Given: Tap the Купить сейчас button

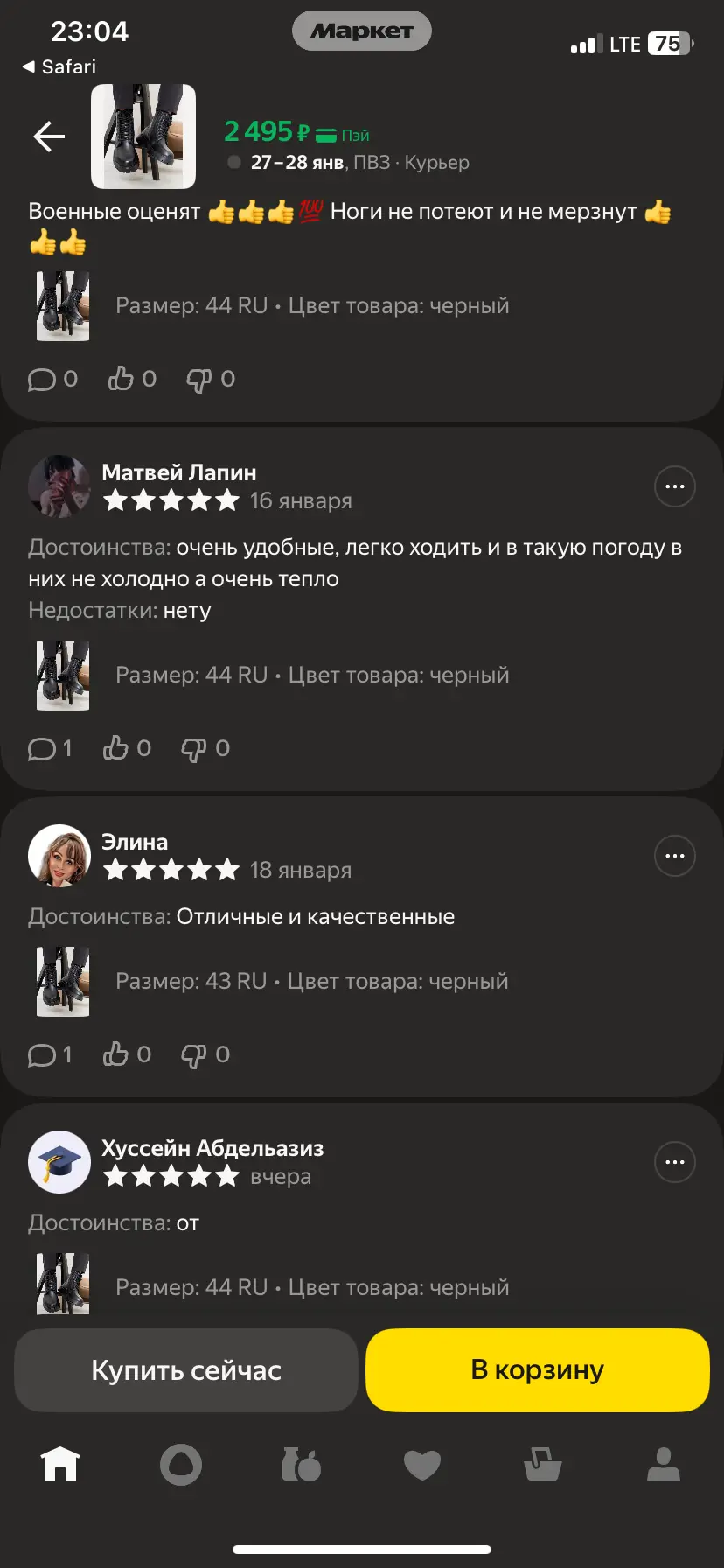Looking at the screenshot, I should pyautogui.click(x=186, y=1370).
